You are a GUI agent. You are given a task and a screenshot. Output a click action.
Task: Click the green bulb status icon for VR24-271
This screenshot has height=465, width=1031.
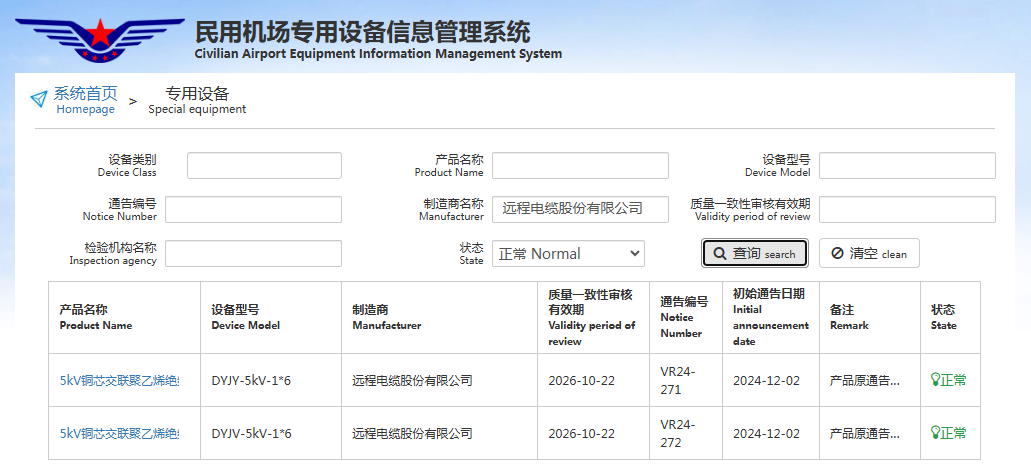935,379
